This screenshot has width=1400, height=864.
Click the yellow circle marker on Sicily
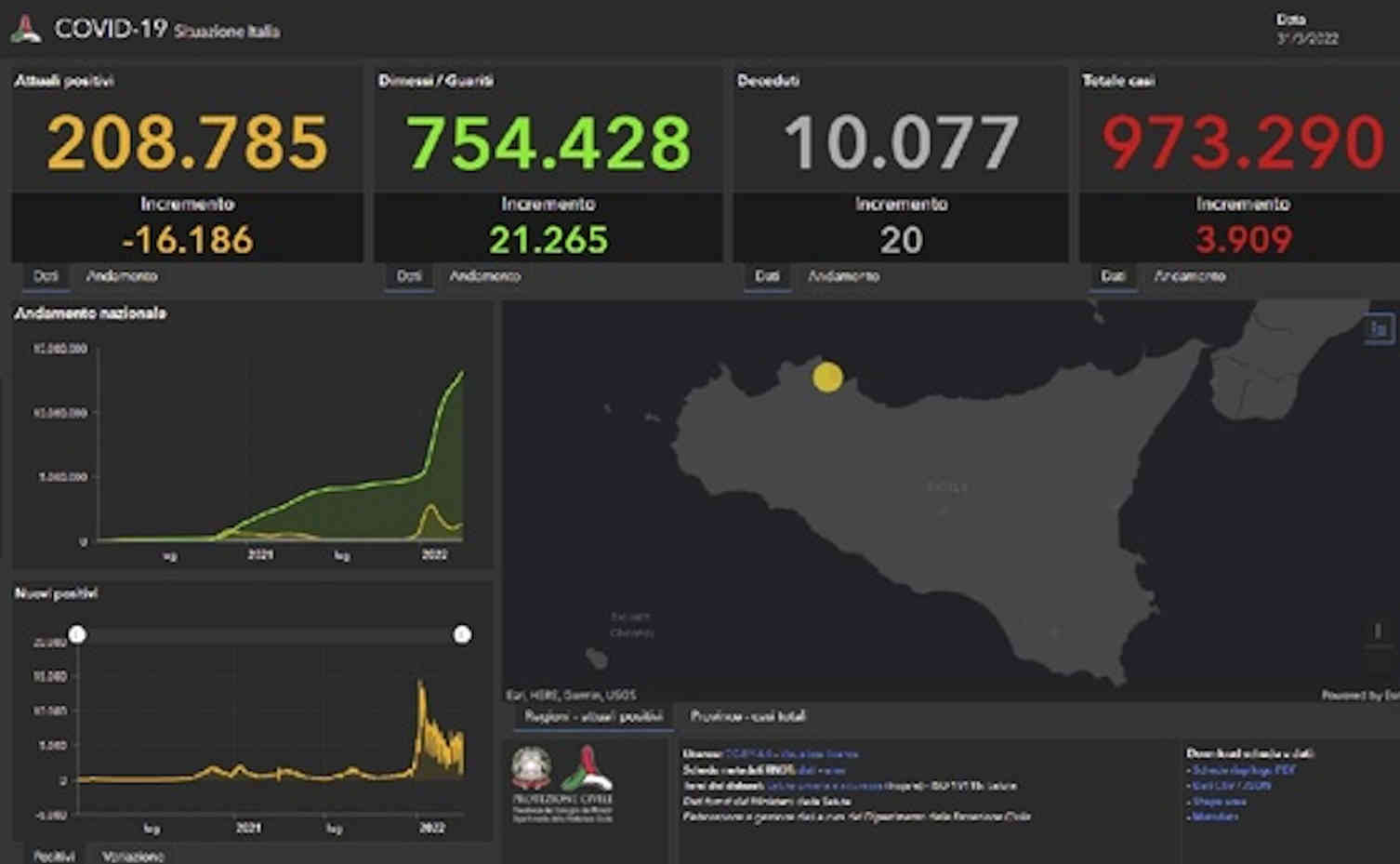[827, 377]
